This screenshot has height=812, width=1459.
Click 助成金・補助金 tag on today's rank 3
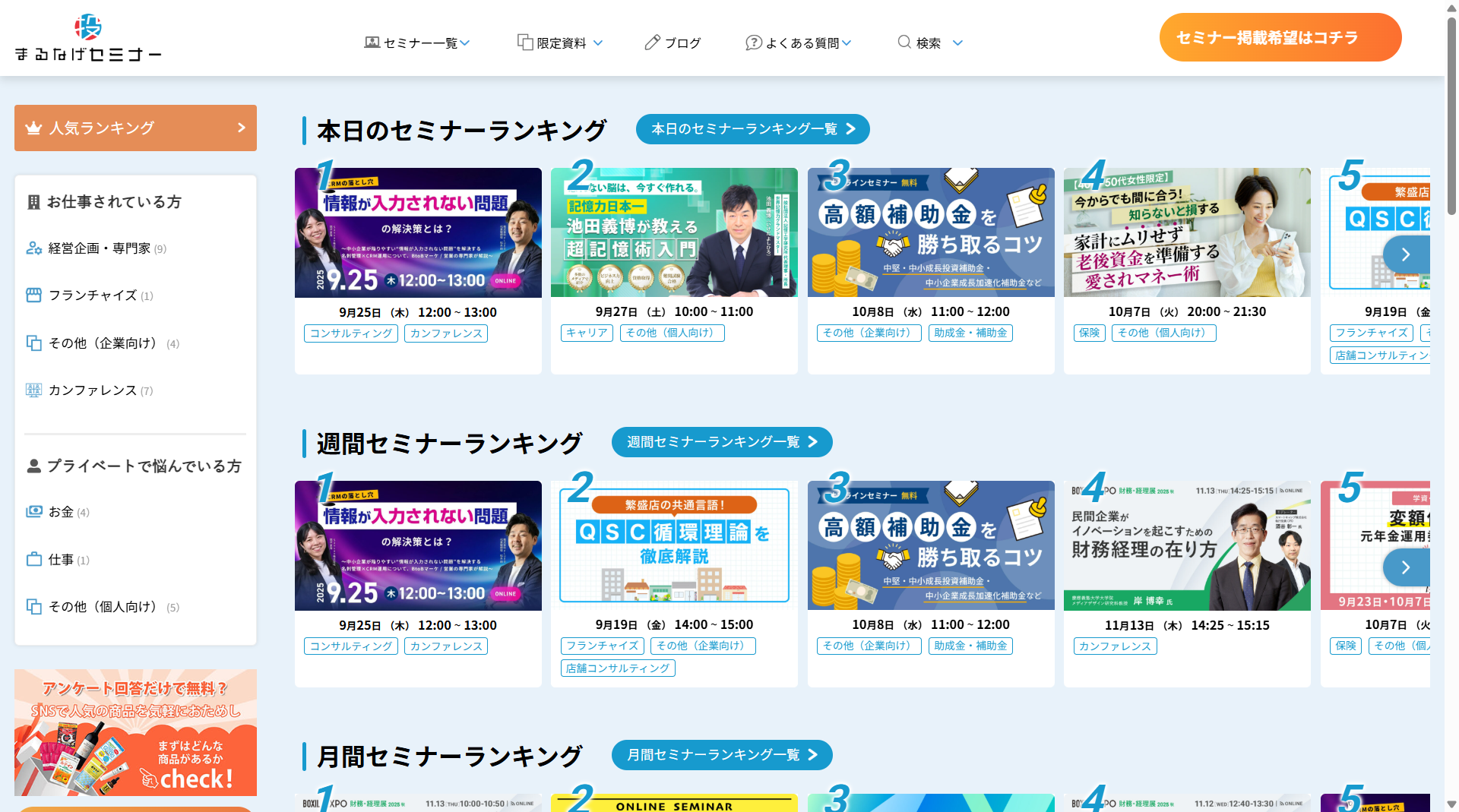pos(970,333)
